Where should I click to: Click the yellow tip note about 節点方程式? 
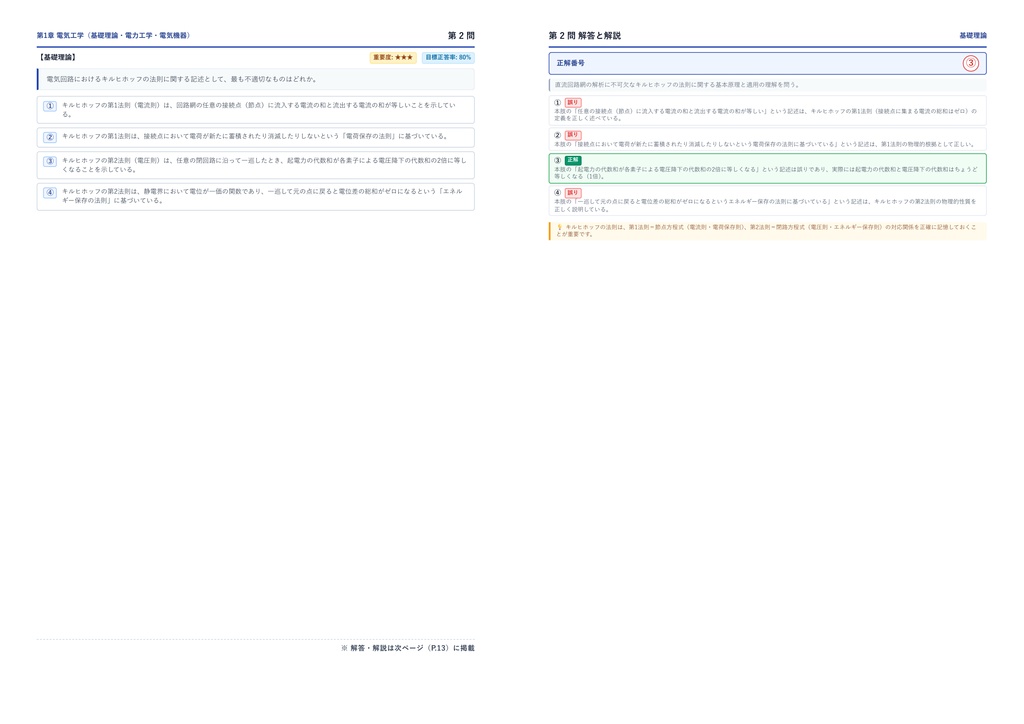(x=768, y=231)
